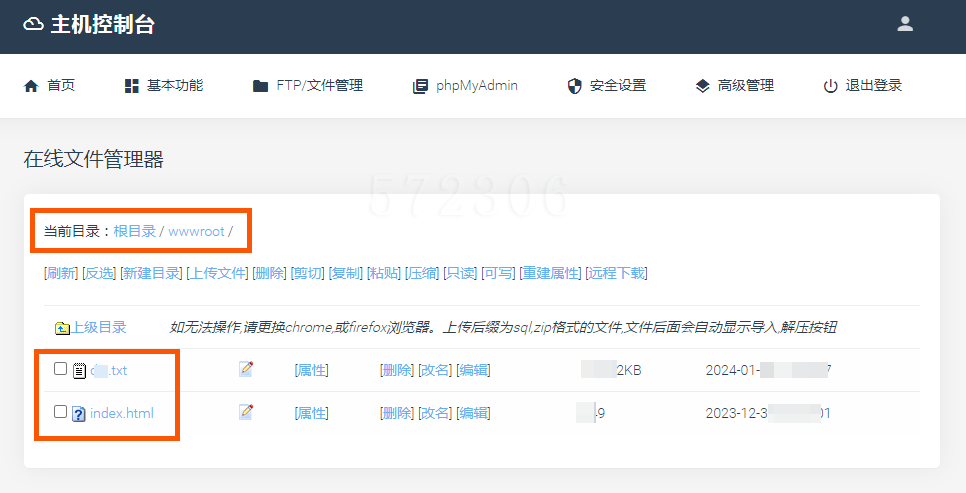Open phpMyAdmin from the nav bar
Image resolution: width=966 pixels, height=493 pixels.
point(477,86)
